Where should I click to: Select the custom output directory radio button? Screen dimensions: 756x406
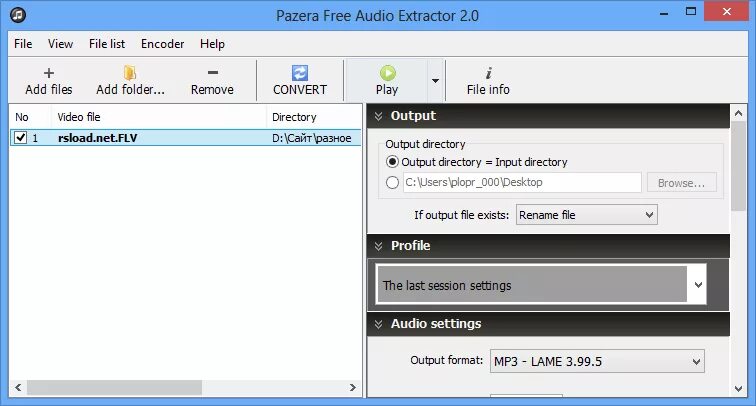pyautogui.click(x=392, y=182)
